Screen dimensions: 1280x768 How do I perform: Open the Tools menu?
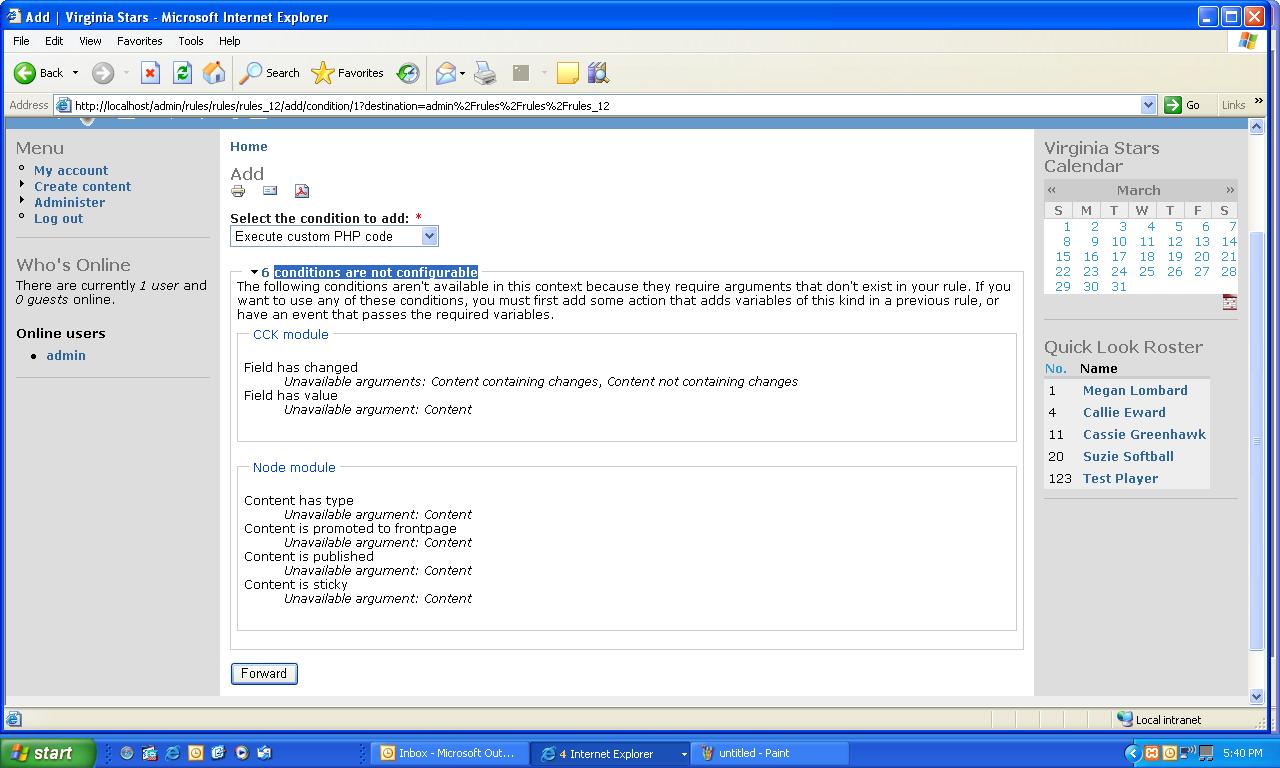click(190, 41)
